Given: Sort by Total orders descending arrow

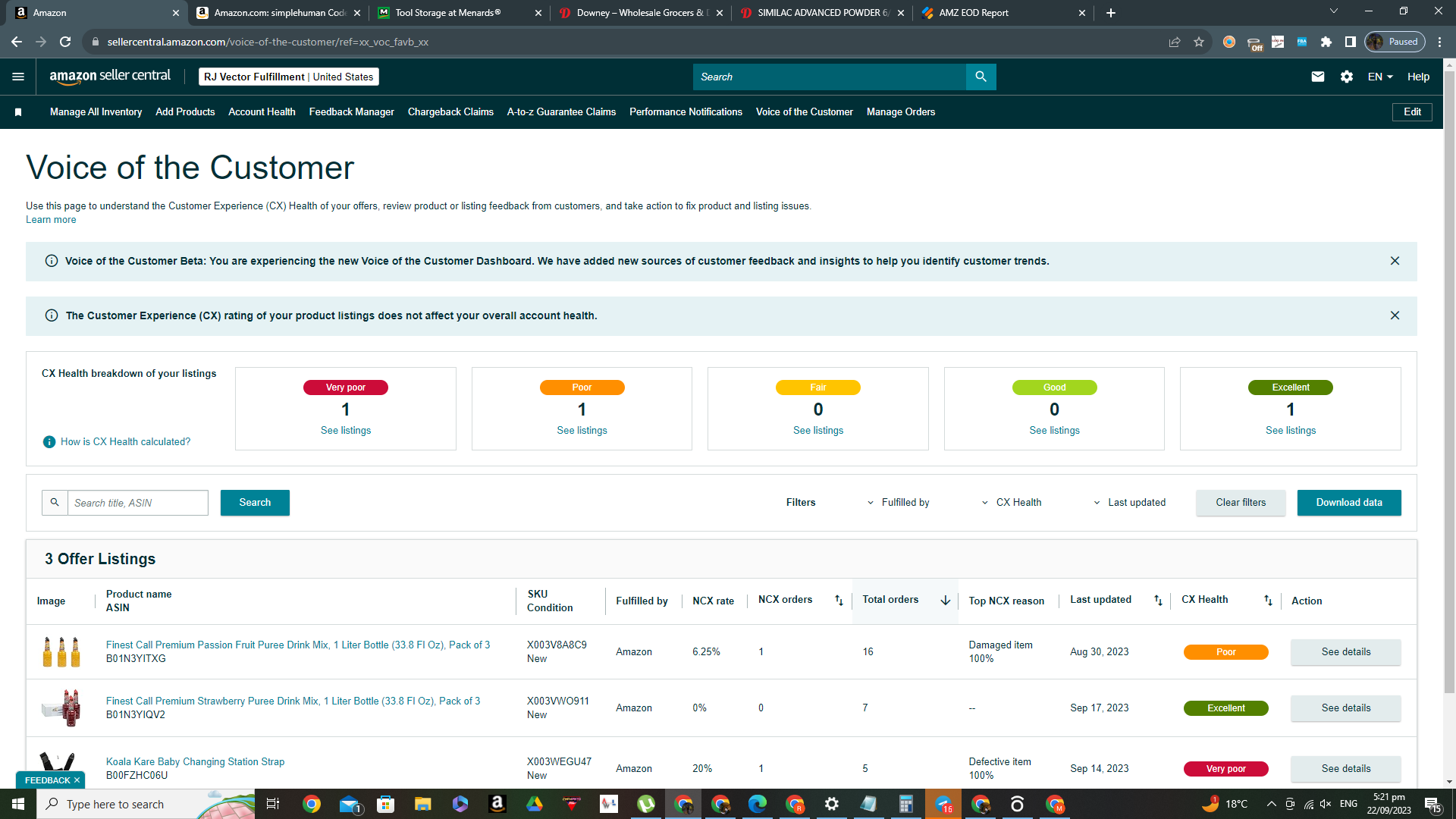Looking at the screenshot, I should 946,601.
